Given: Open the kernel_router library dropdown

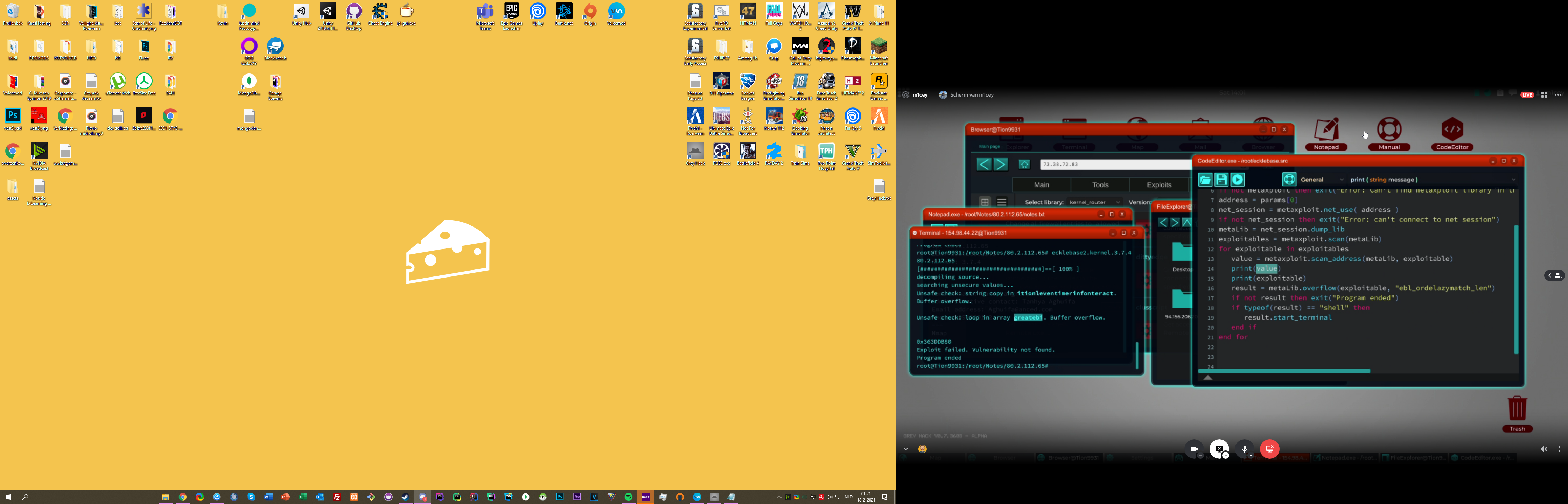Looking at the screenshot, I should pyautogui.click(x=1095, y=202).
